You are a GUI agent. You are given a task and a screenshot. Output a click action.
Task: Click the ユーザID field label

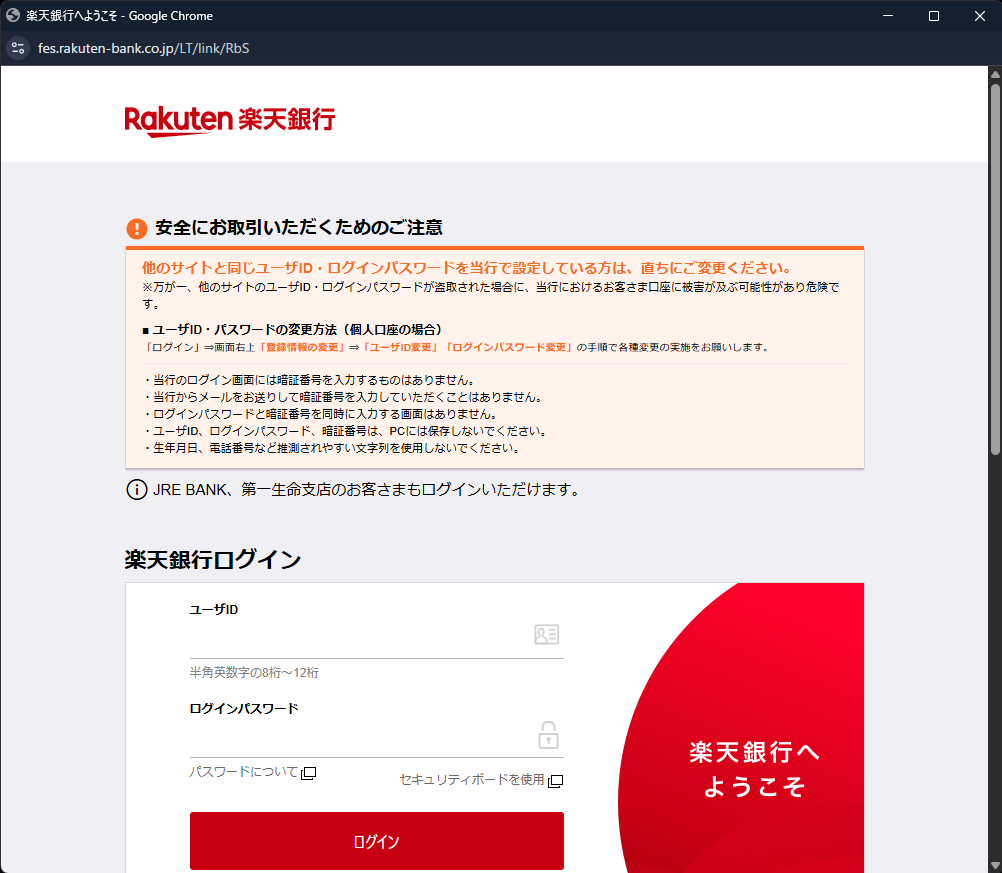pyautogui.click(x=213, y=610)
